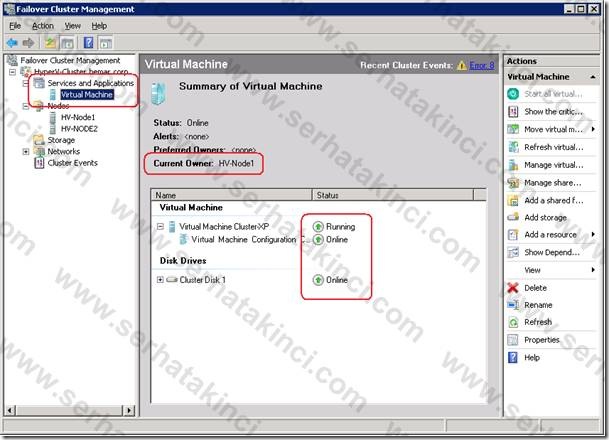
Task: Click Rename in the Actions pane
Action: [538, 305]
